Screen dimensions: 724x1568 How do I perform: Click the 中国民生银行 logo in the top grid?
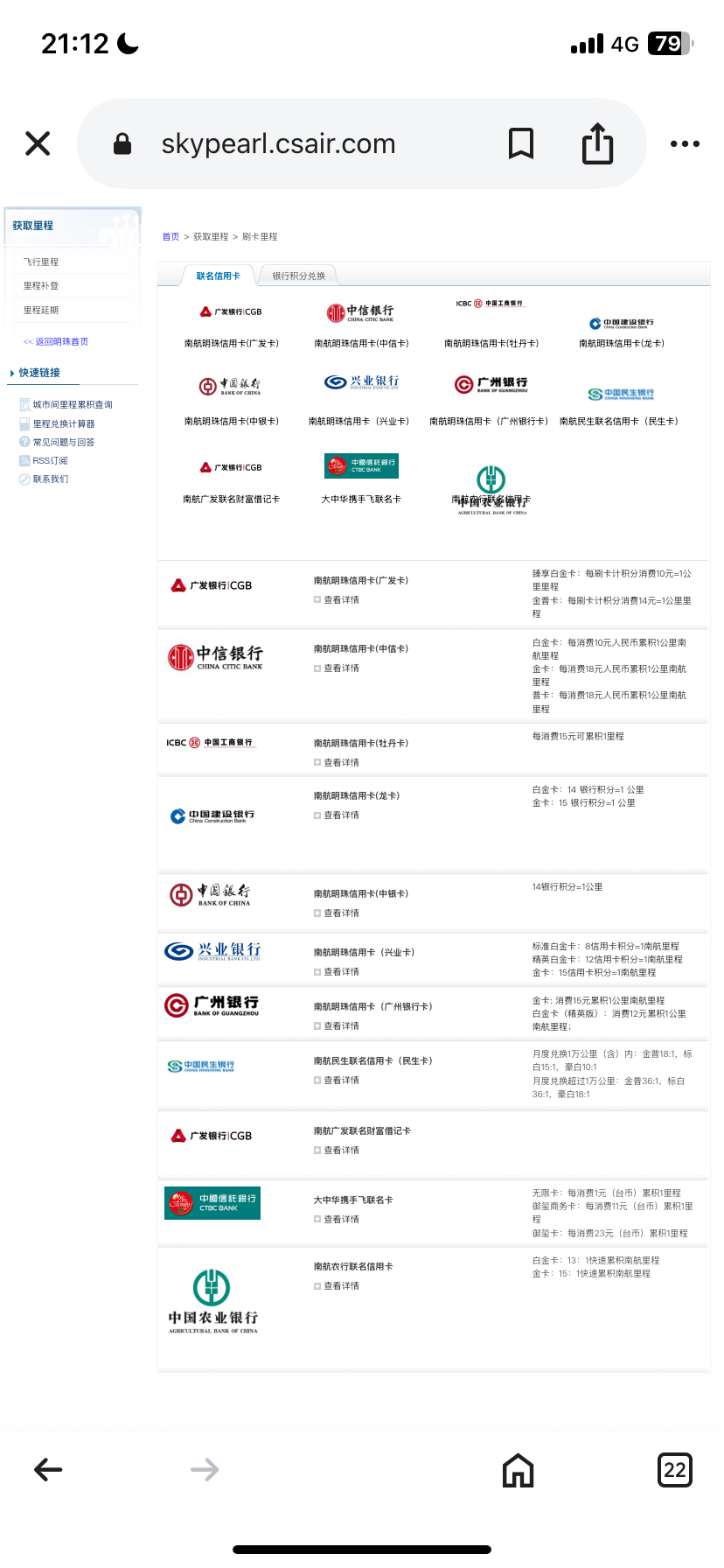coord(621,394)
